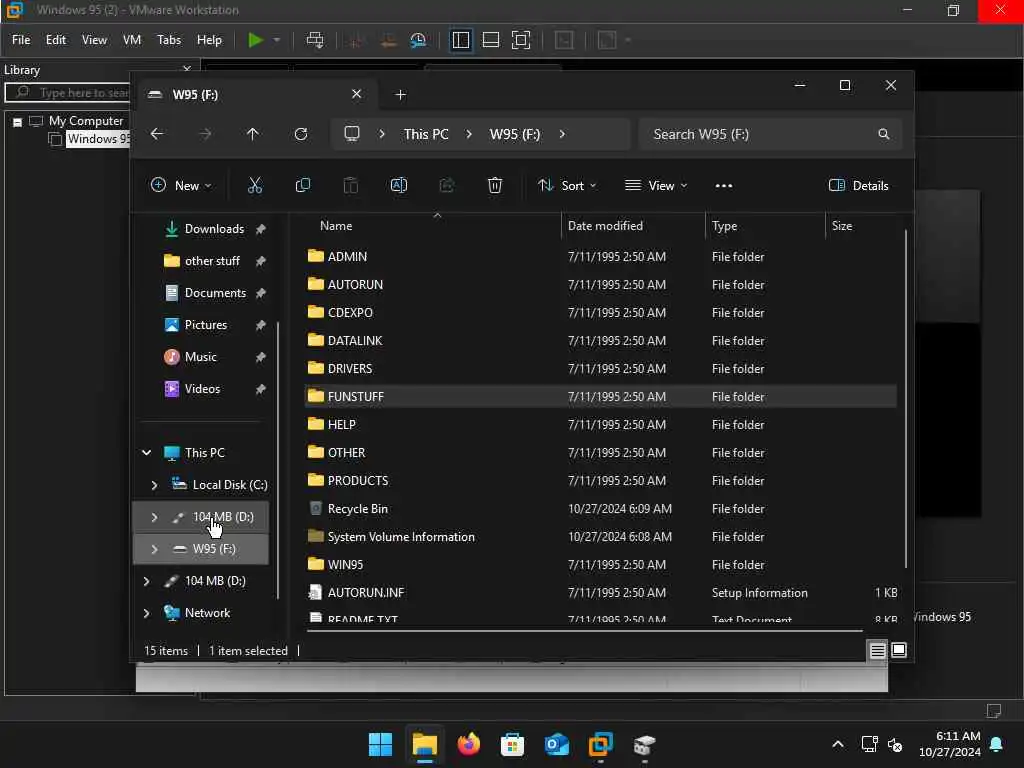Screen dimensions: 1024x768
Task: Click the Delete trash can icon
Action: point(495,185)
